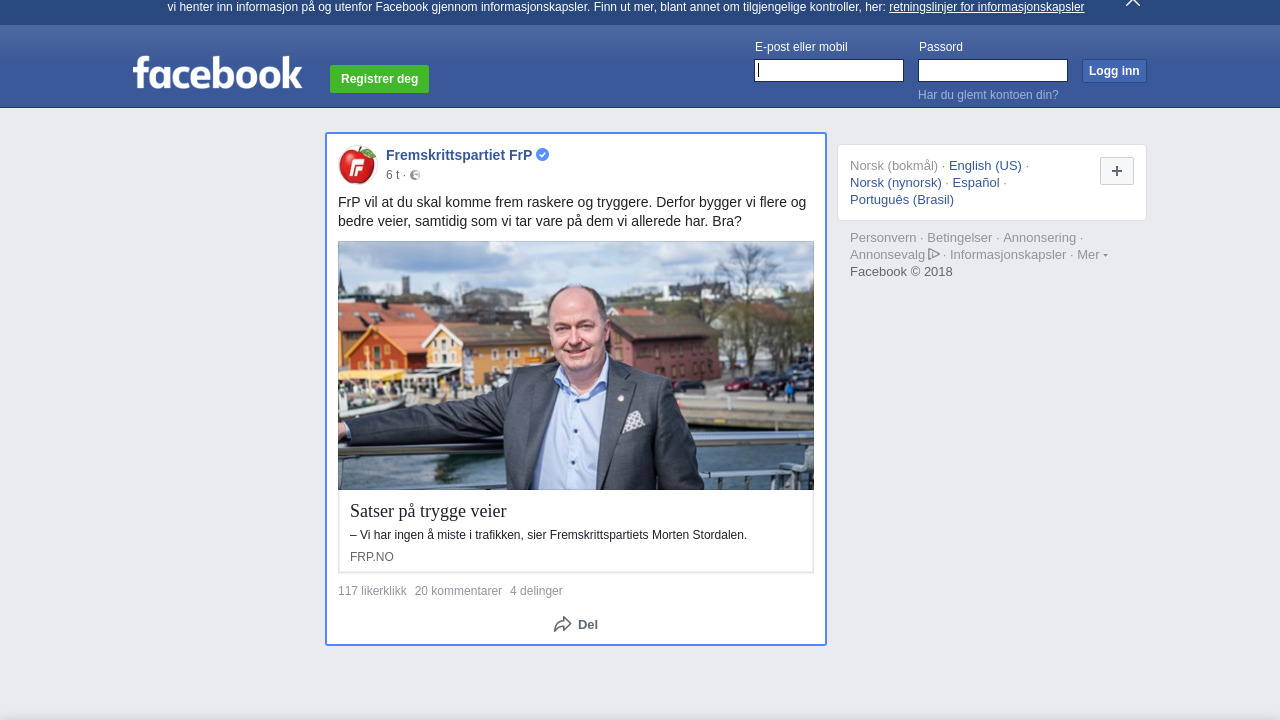Open Fremskrittspartiet FrP page name link

(459, 155)
